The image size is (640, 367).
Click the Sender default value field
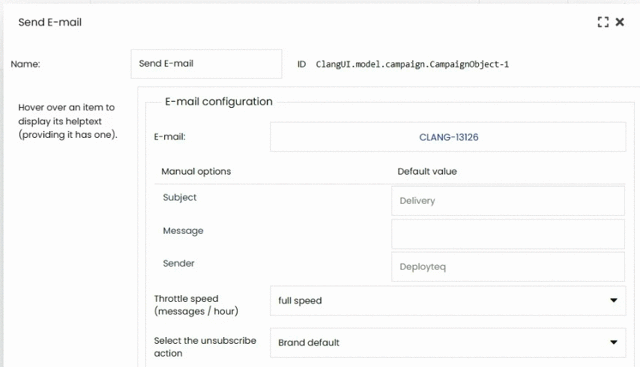[x=508, y=267]
